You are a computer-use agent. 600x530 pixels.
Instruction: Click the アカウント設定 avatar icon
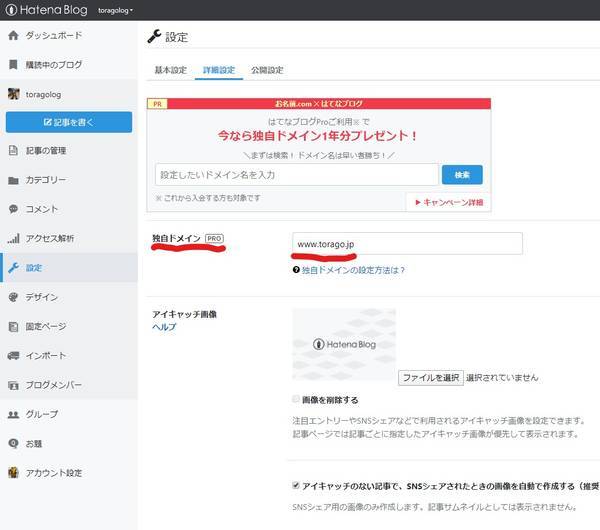click(13, 473)
